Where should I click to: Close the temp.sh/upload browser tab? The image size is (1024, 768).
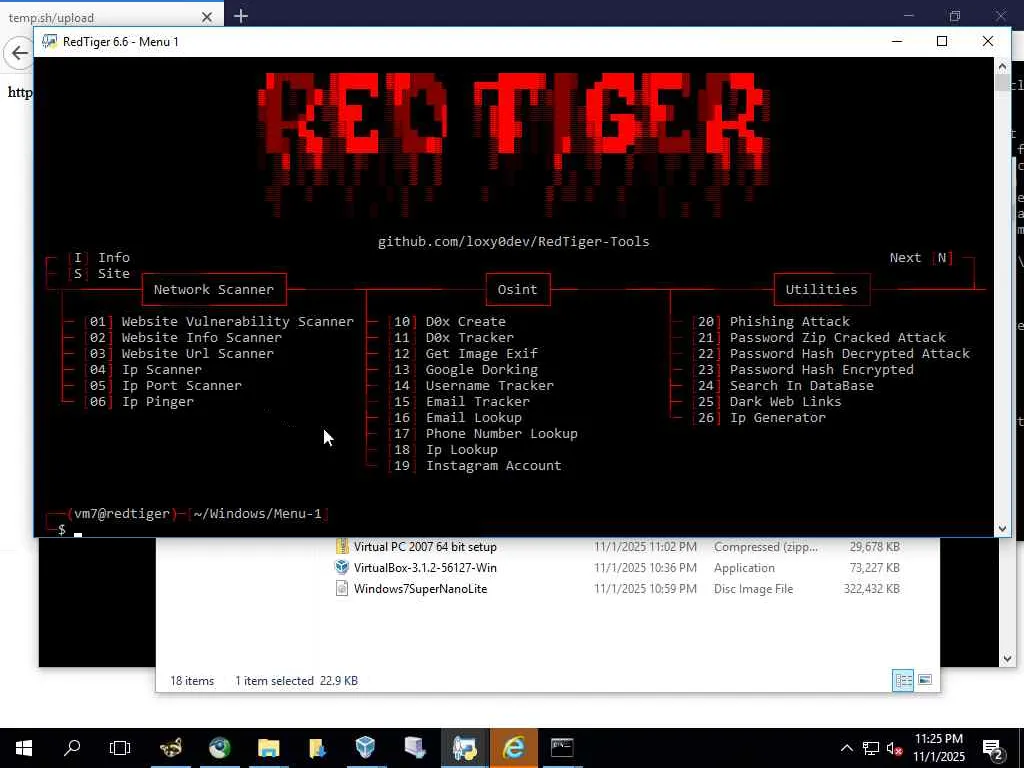click(206, 17)
